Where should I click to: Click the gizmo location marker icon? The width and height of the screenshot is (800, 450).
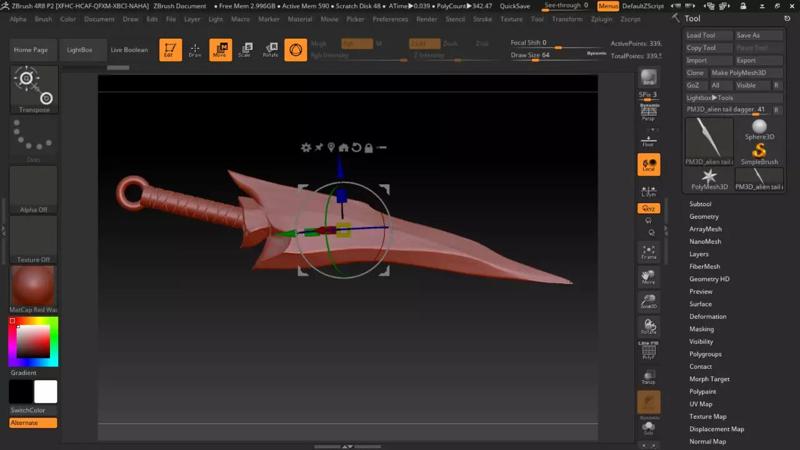pyautogui.click(x=331, y=147)
